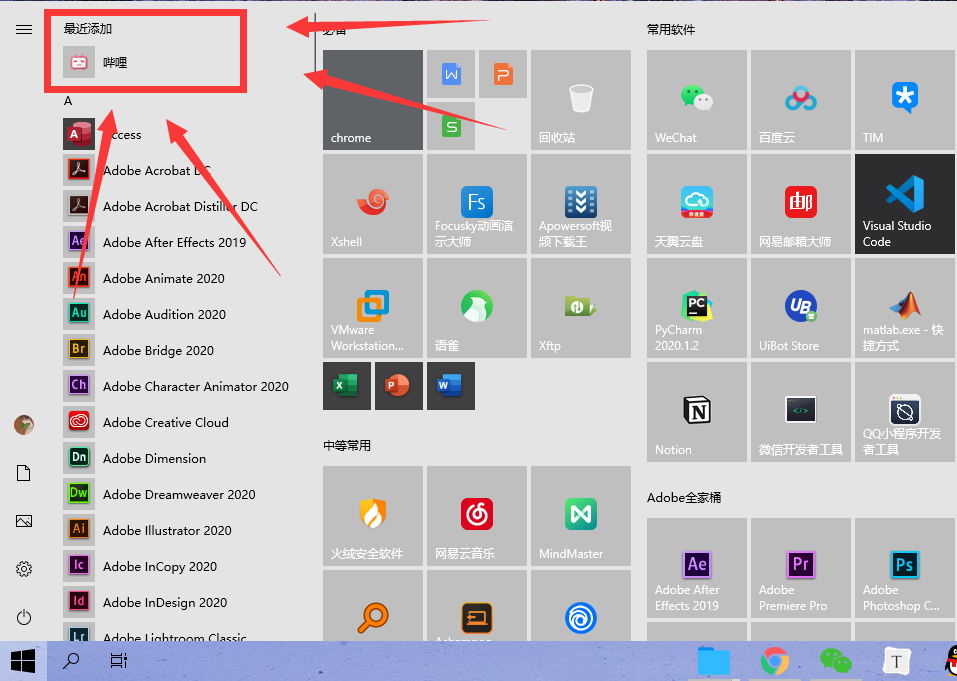Open the WPS Presentation small tile
The height and width of the screenshot is (681, 957).
coord(503,74)
